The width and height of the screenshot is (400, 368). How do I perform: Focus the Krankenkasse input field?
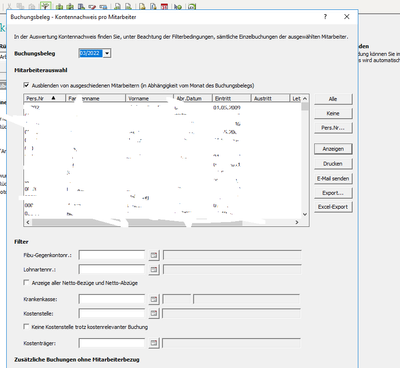112,299
